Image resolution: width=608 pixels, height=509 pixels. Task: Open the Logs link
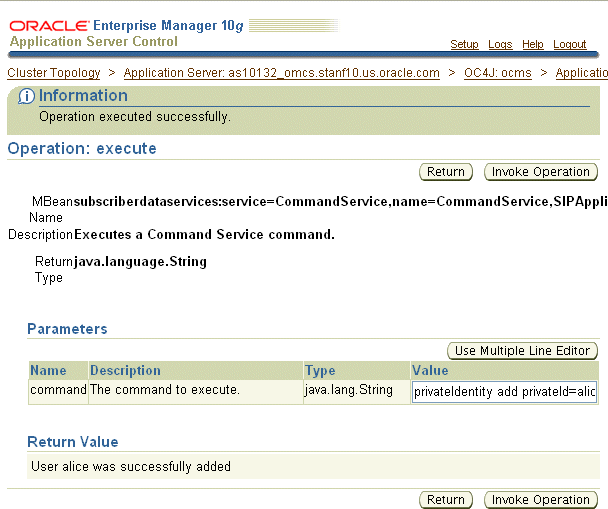point(500,44)
